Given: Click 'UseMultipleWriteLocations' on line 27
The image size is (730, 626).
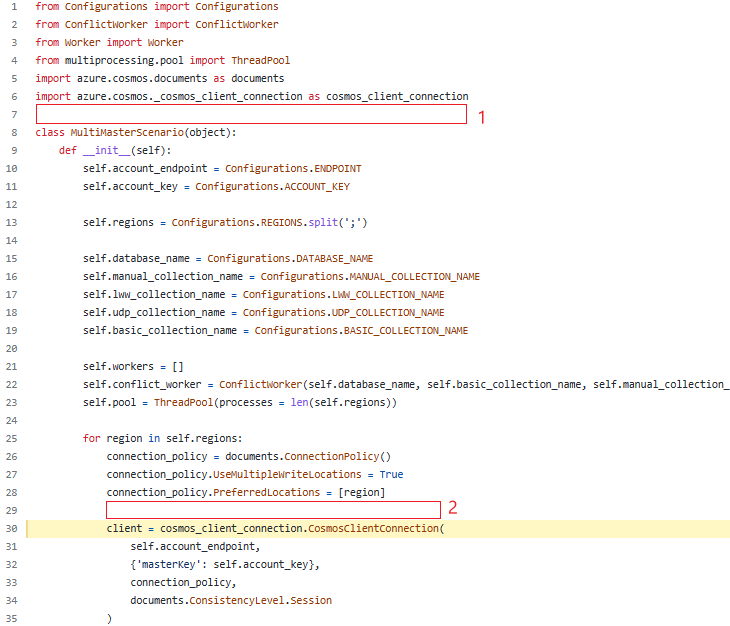Looking at the screenshot, I should click(x=287, y=474).
